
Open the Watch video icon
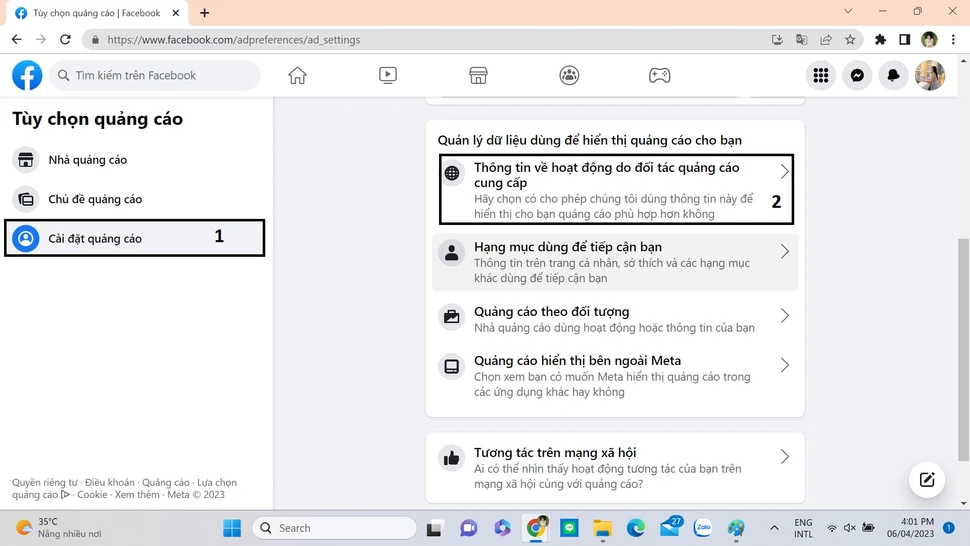[x=388, y=75]
